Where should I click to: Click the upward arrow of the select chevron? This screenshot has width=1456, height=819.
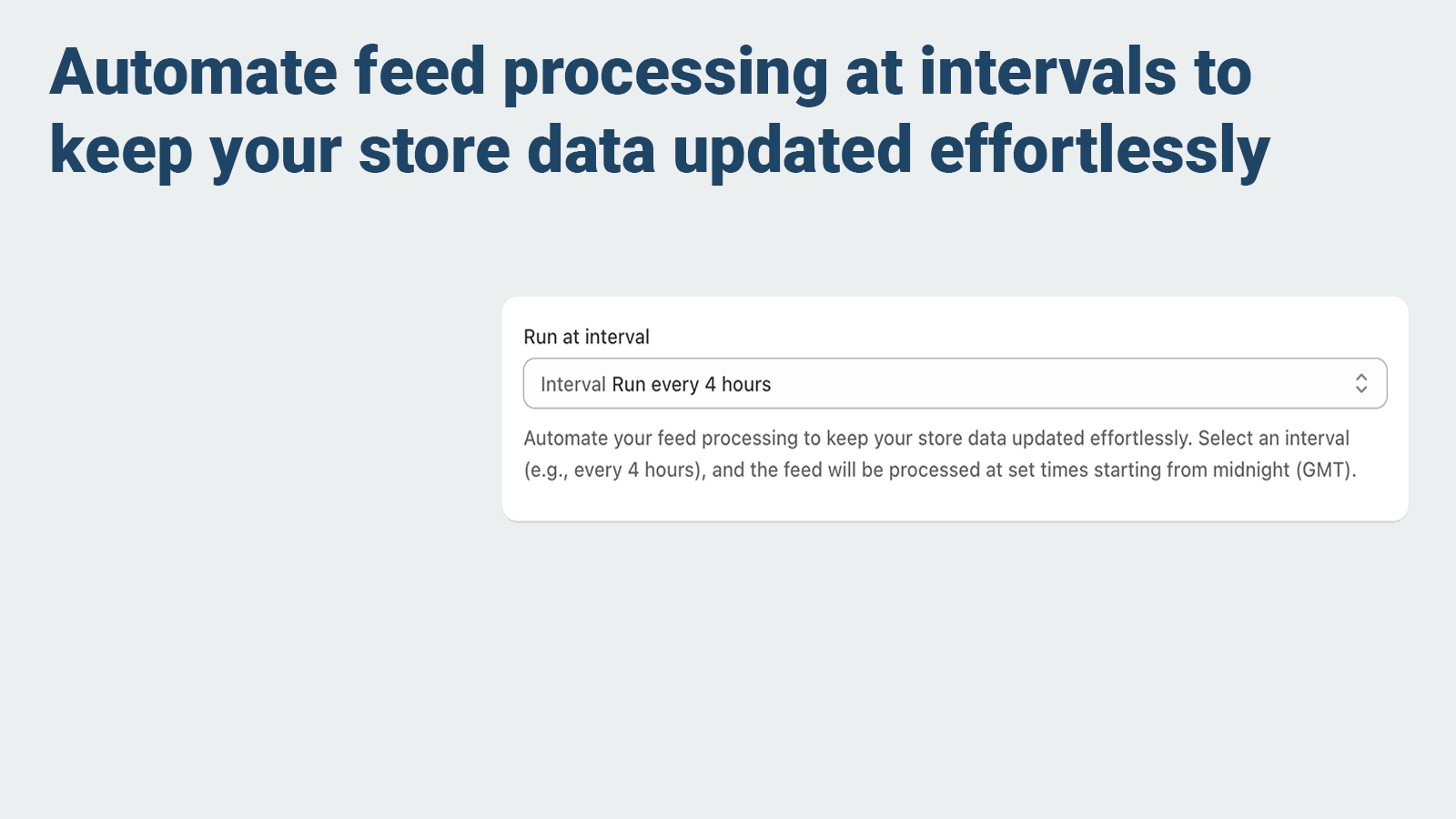[1361, 378]
